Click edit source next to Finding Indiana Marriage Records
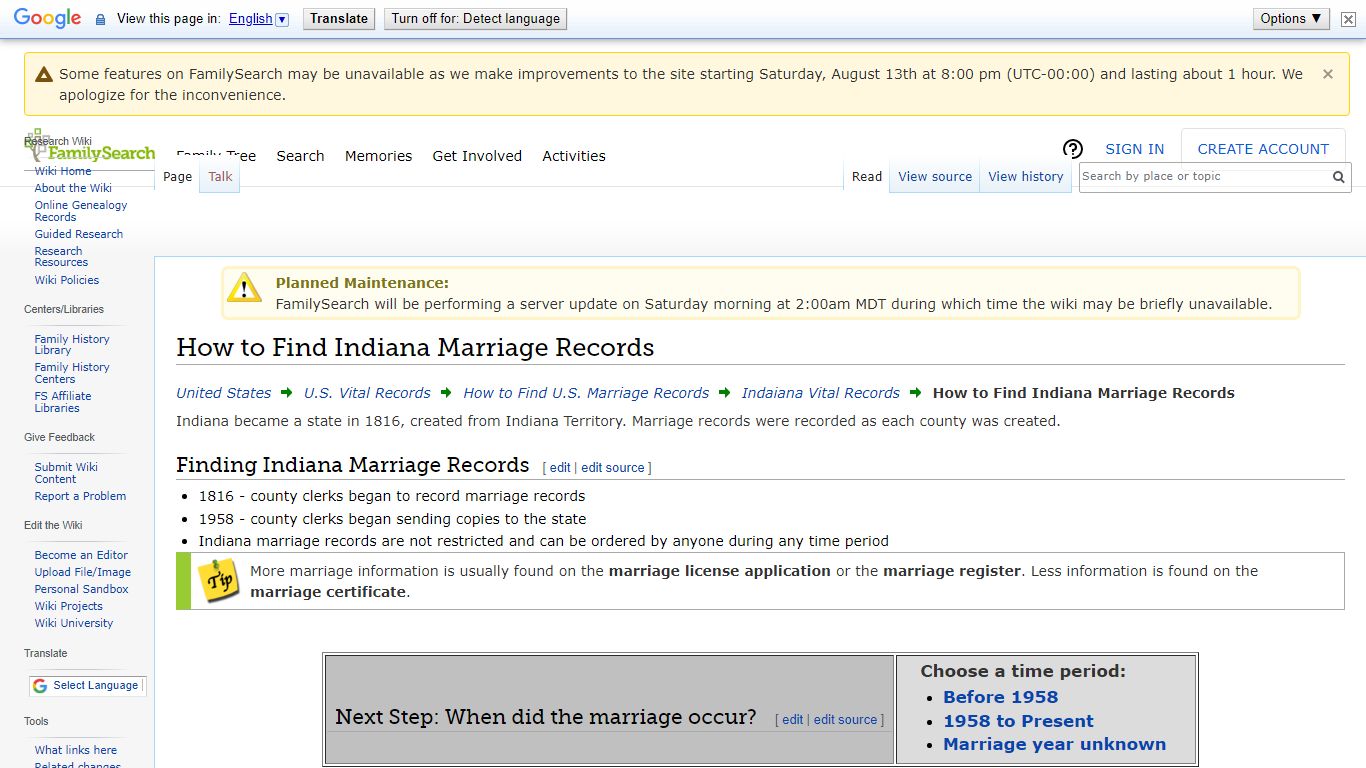 click(x=613, y=468)
